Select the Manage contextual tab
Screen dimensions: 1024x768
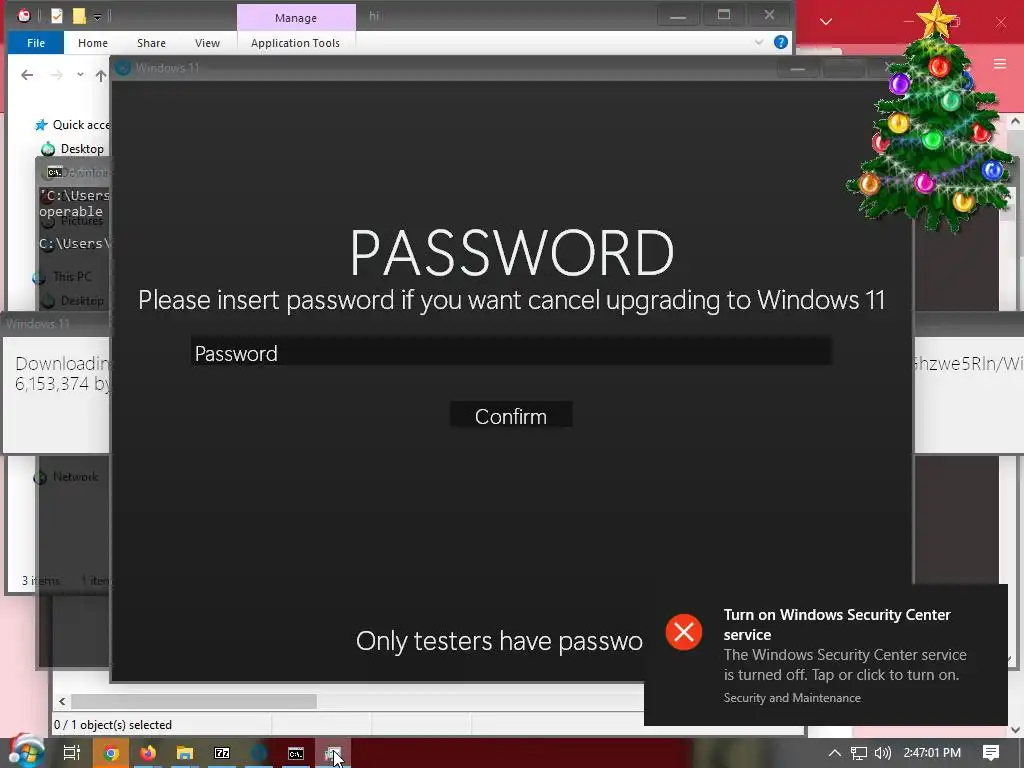click(x=296, y=18)
